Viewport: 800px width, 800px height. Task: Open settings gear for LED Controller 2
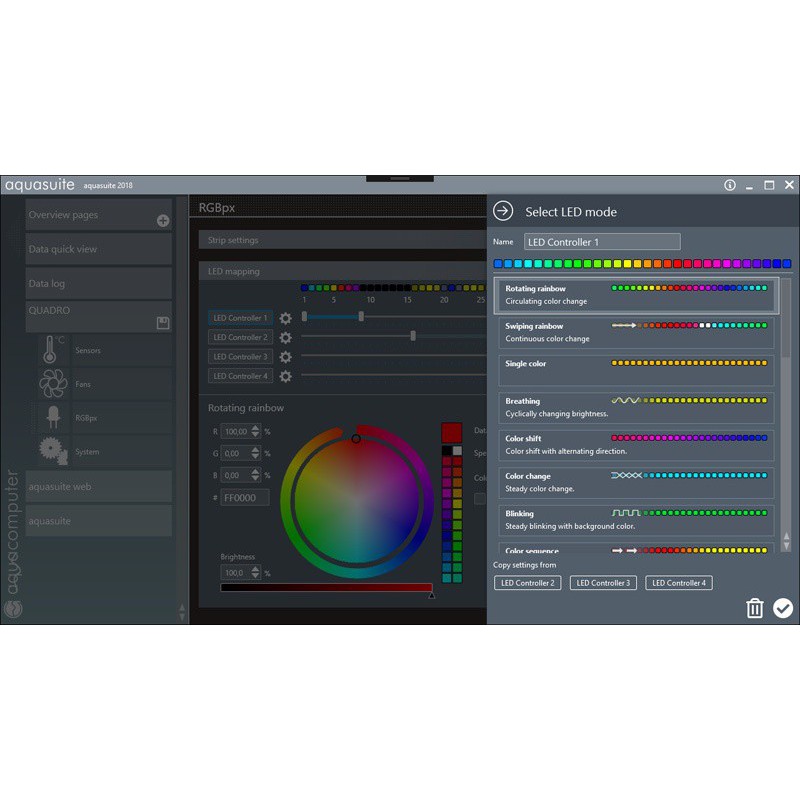286,338
